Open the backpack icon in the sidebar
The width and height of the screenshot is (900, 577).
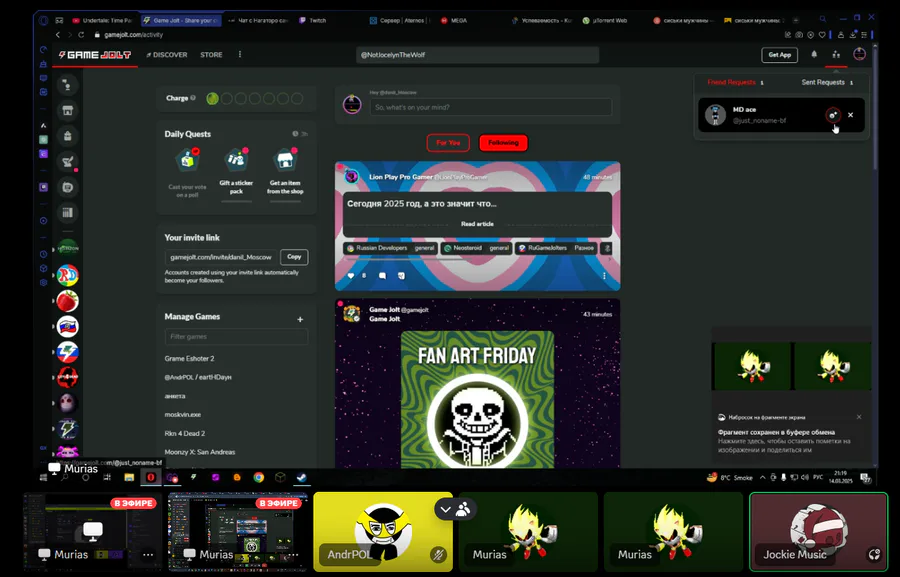(68, 136)
